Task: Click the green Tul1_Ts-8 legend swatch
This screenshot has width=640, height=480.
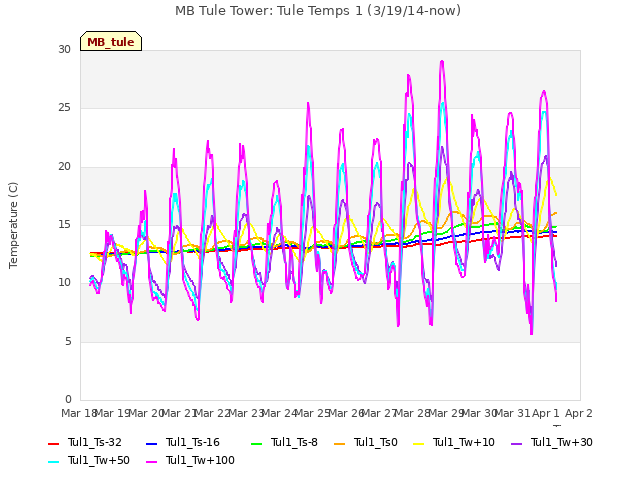Action: (x=256, y=443)
